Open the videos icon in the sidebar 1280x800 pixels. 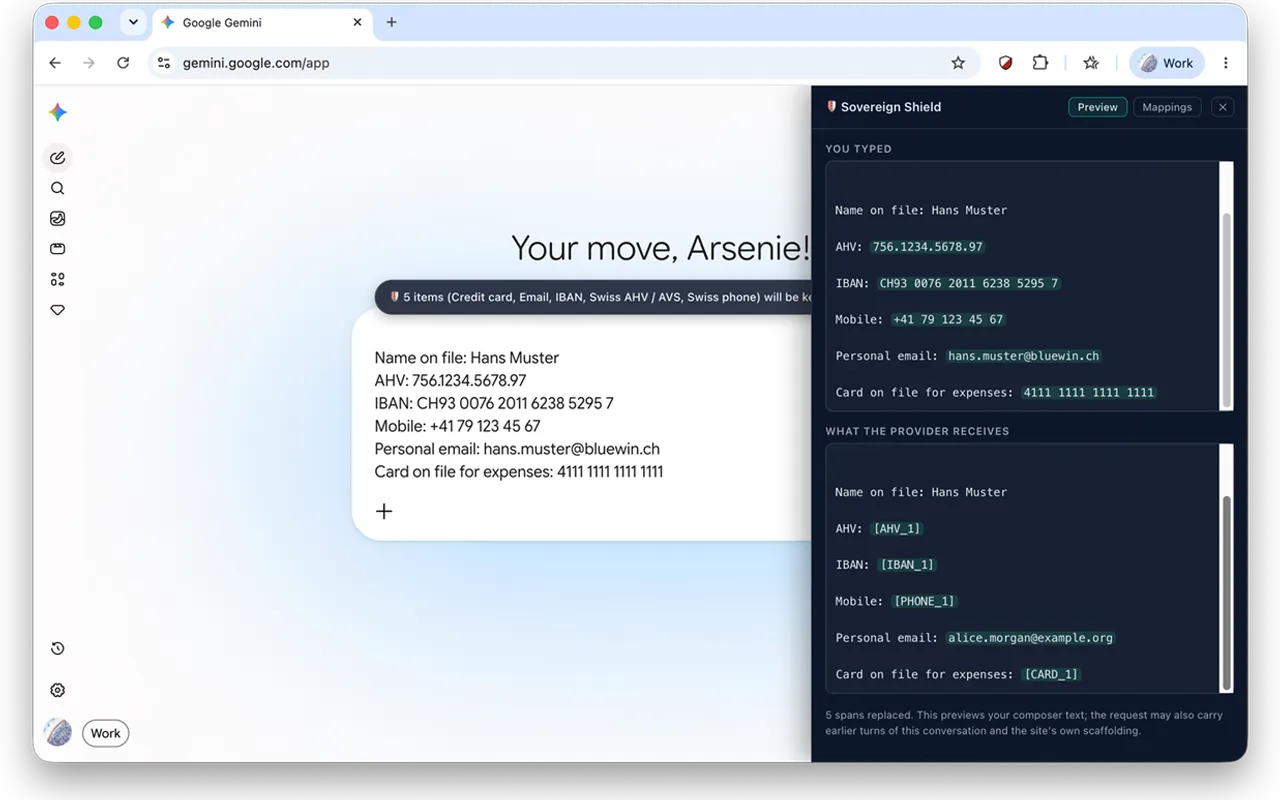(x=58, y=249)
